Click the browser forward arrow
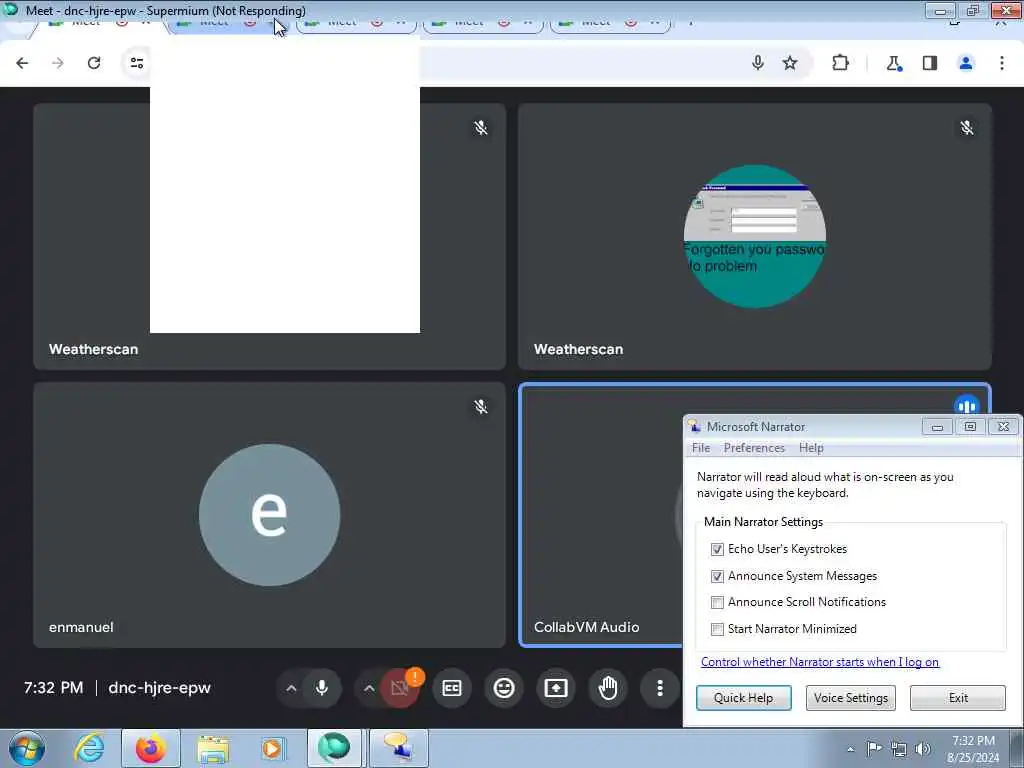Image resolution: width=1024 pixels, height=768 pixels. coord(58,63)
